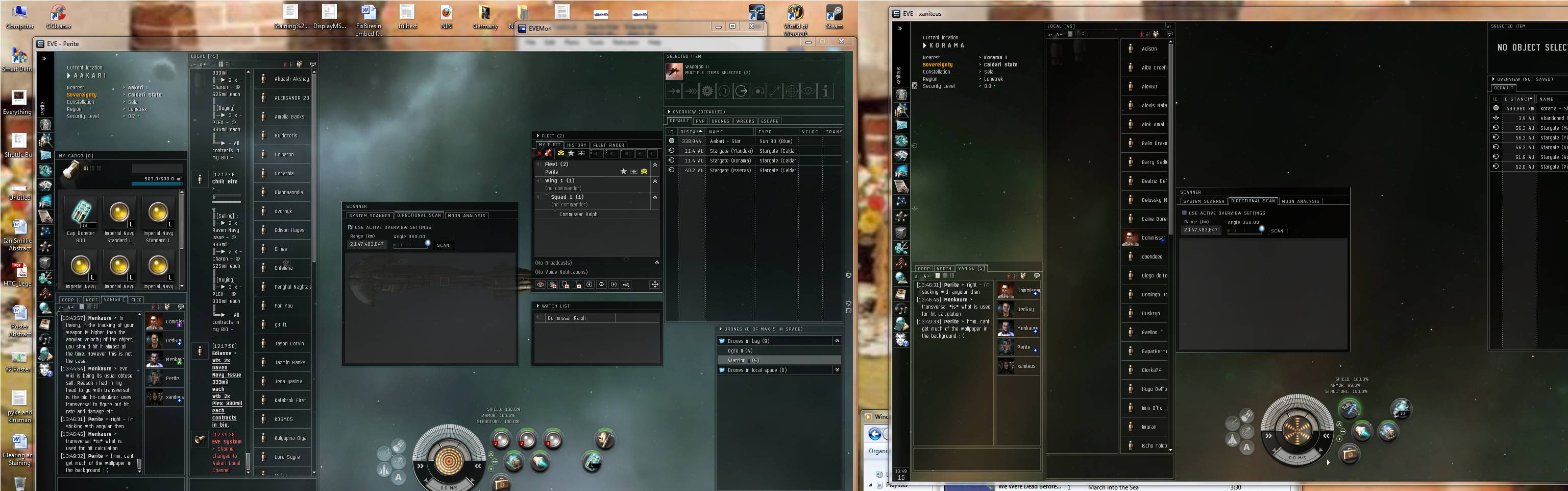The image size is (1568, 491).
Task: Select Stargate (Isseras) overview row
Action: point(753,171)
